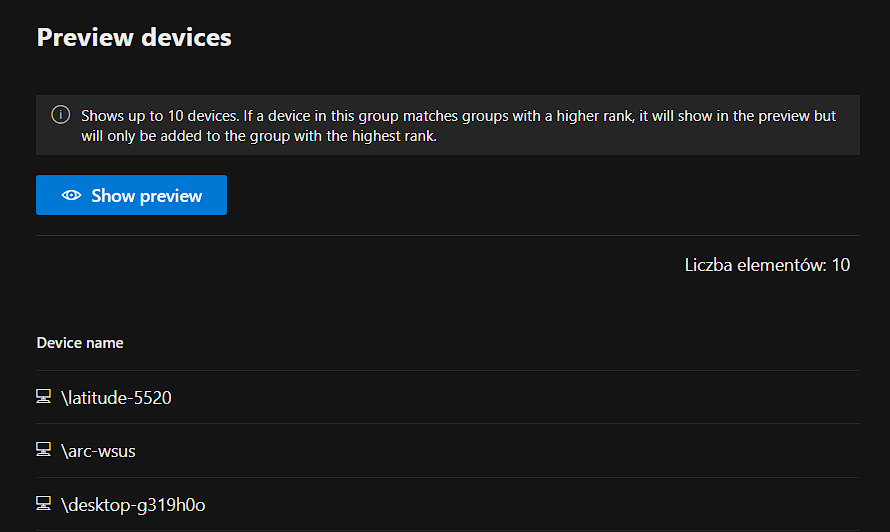
Task: Click the 'Shows up to 10 devices' sentence
Action: [x=160, y=116]
